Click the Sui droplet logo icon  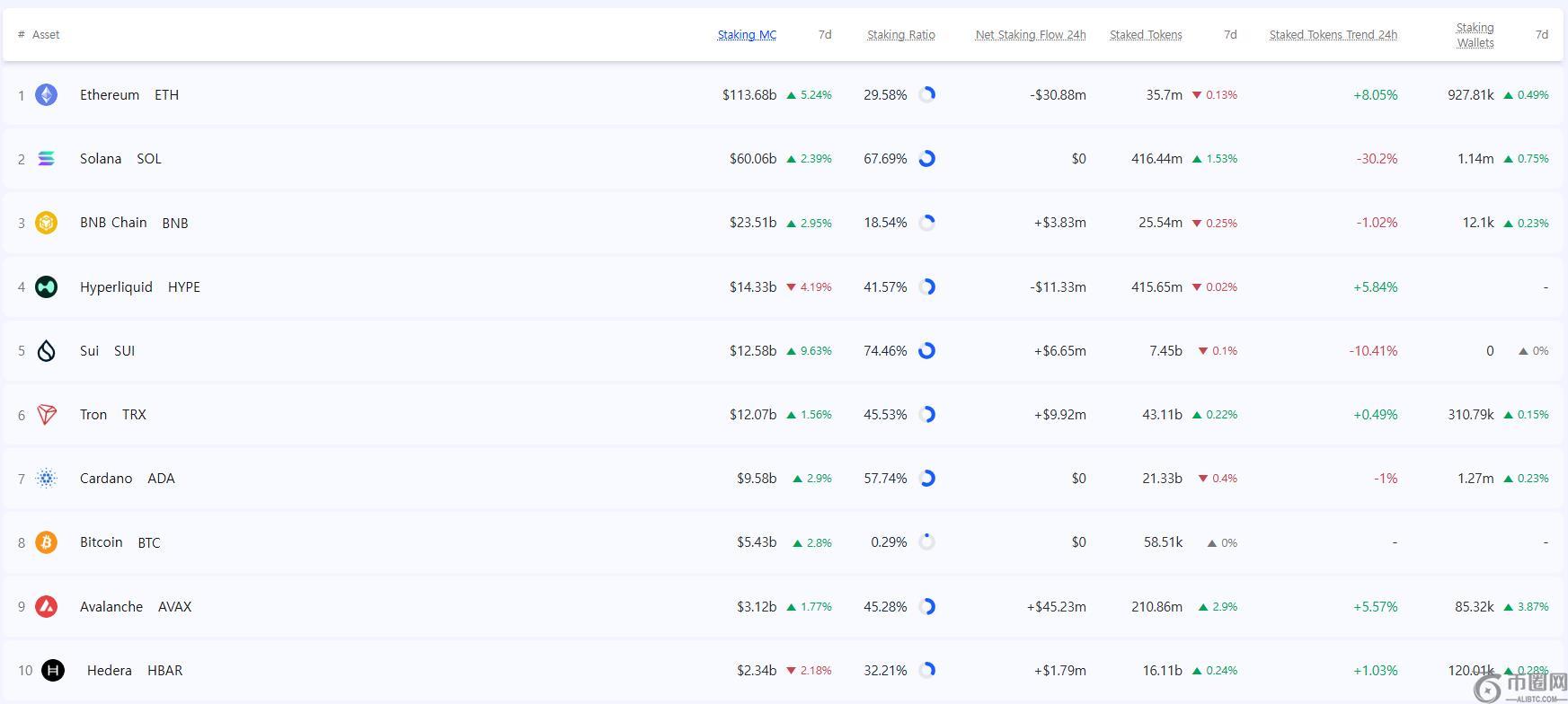[x=46, y=351]
